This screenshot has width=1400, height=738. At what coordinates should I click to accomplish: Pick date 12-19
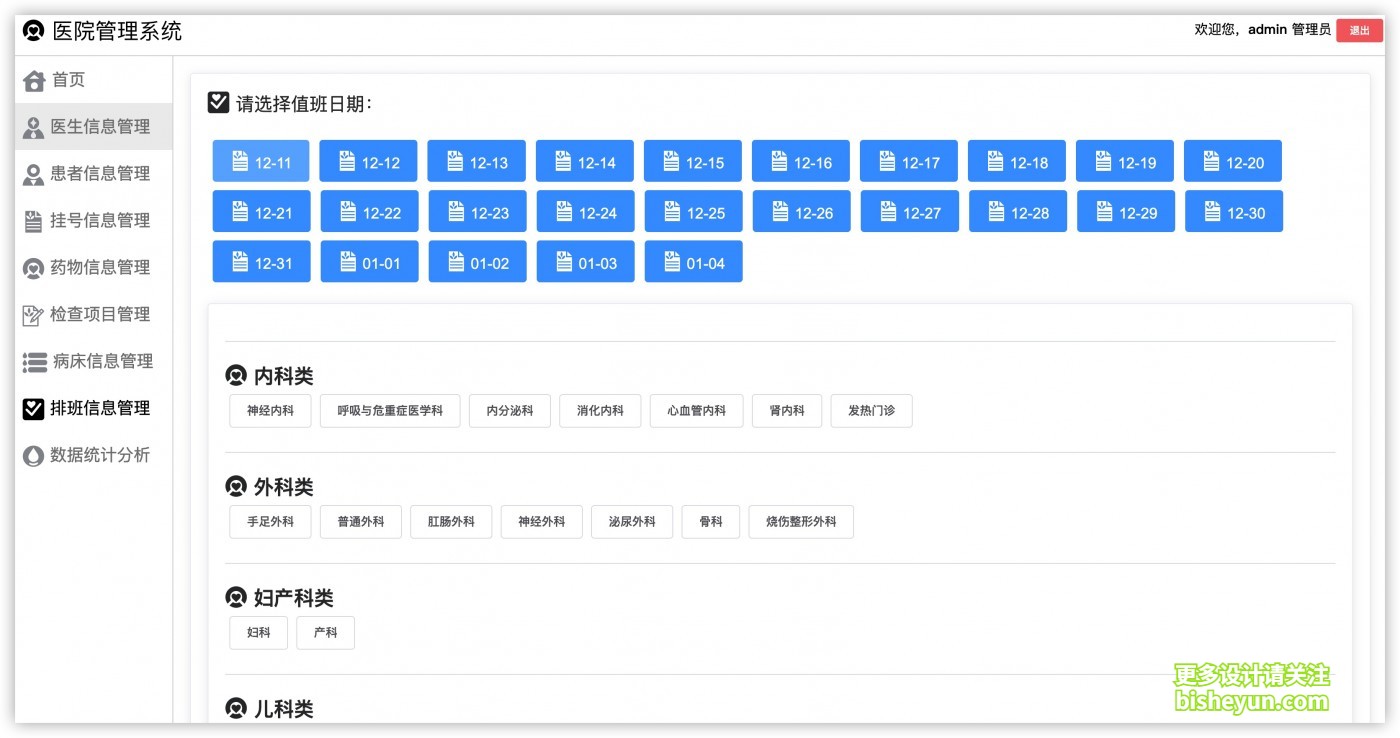pos(1124,161)
